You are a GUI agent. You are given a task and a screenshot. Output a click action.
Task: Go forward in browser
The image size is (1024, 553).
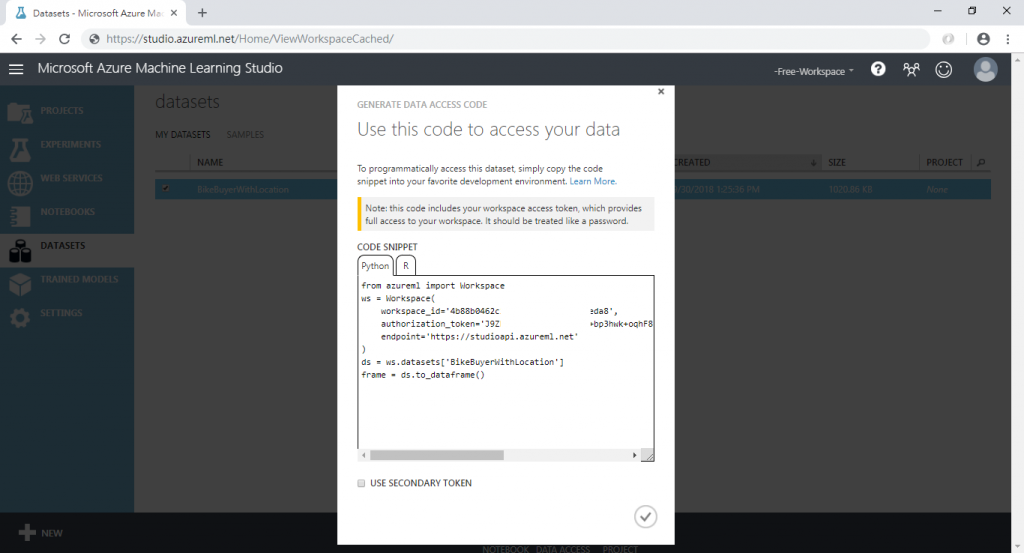click(x=40, y=39)
